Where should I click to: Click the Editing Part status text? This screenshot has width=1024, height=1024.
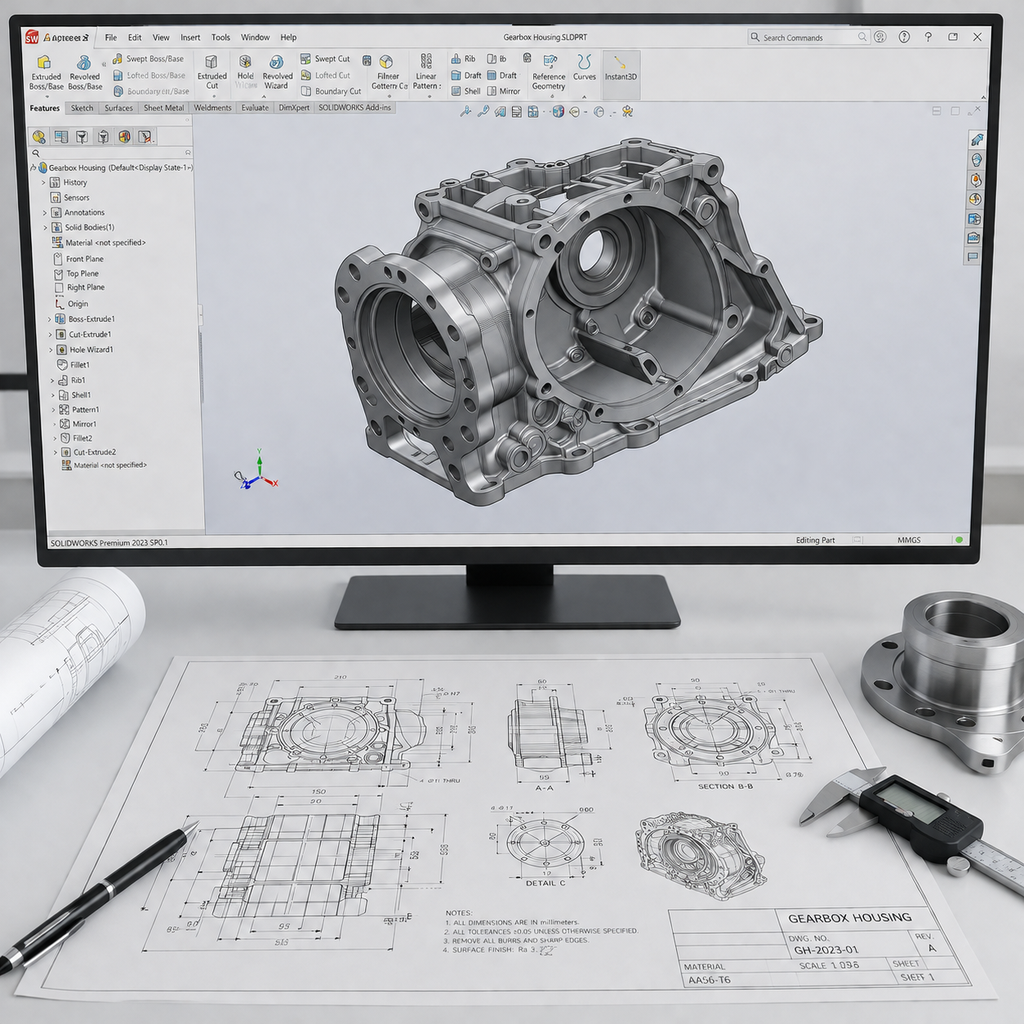tap(815, 540)
